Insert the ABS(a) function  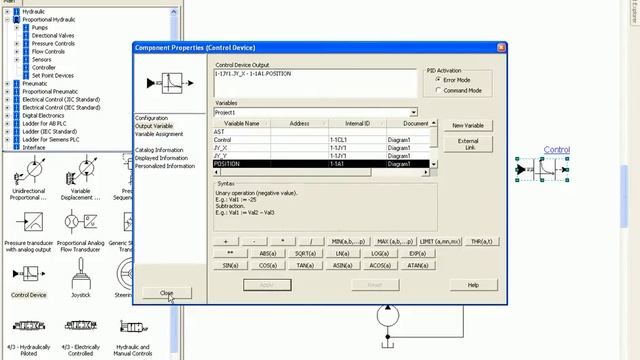[268, 253]
